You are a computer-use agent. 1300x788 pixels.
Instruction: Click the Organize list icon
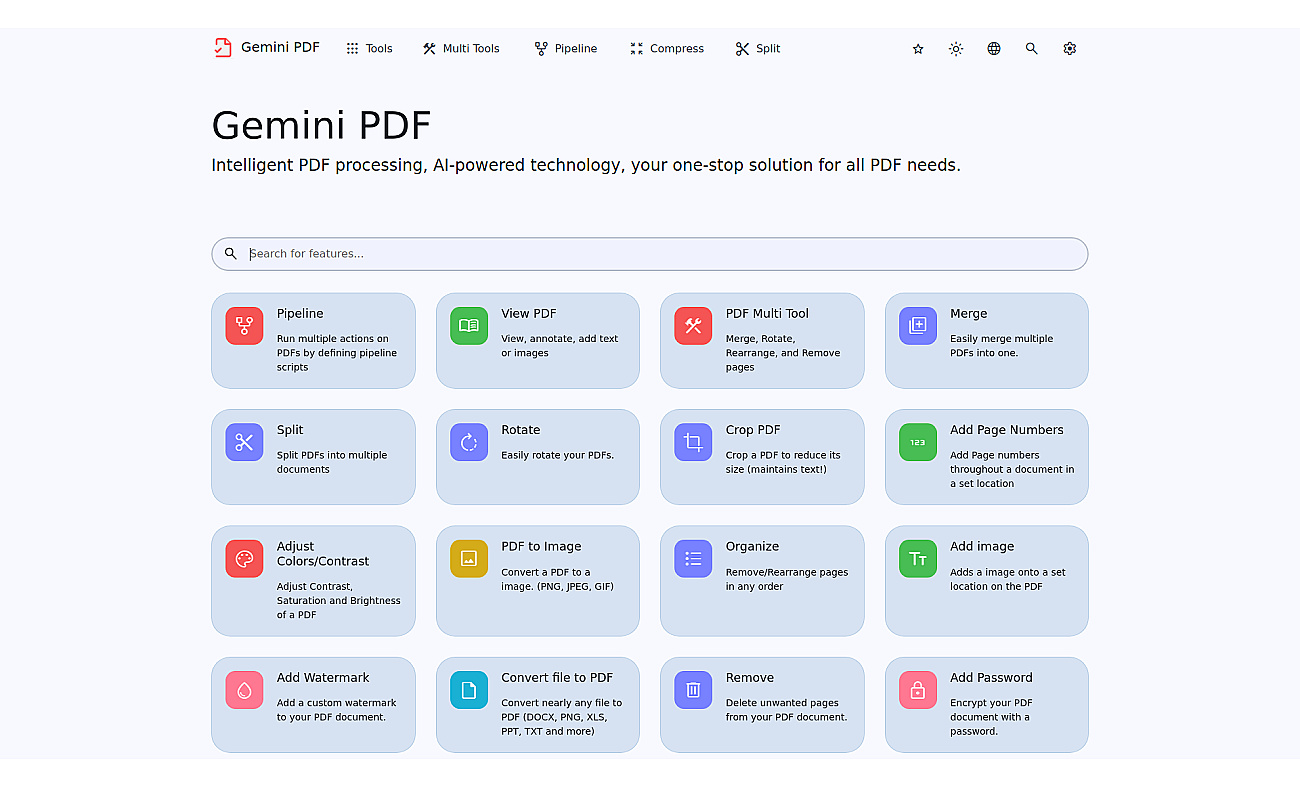click(693, 559)
